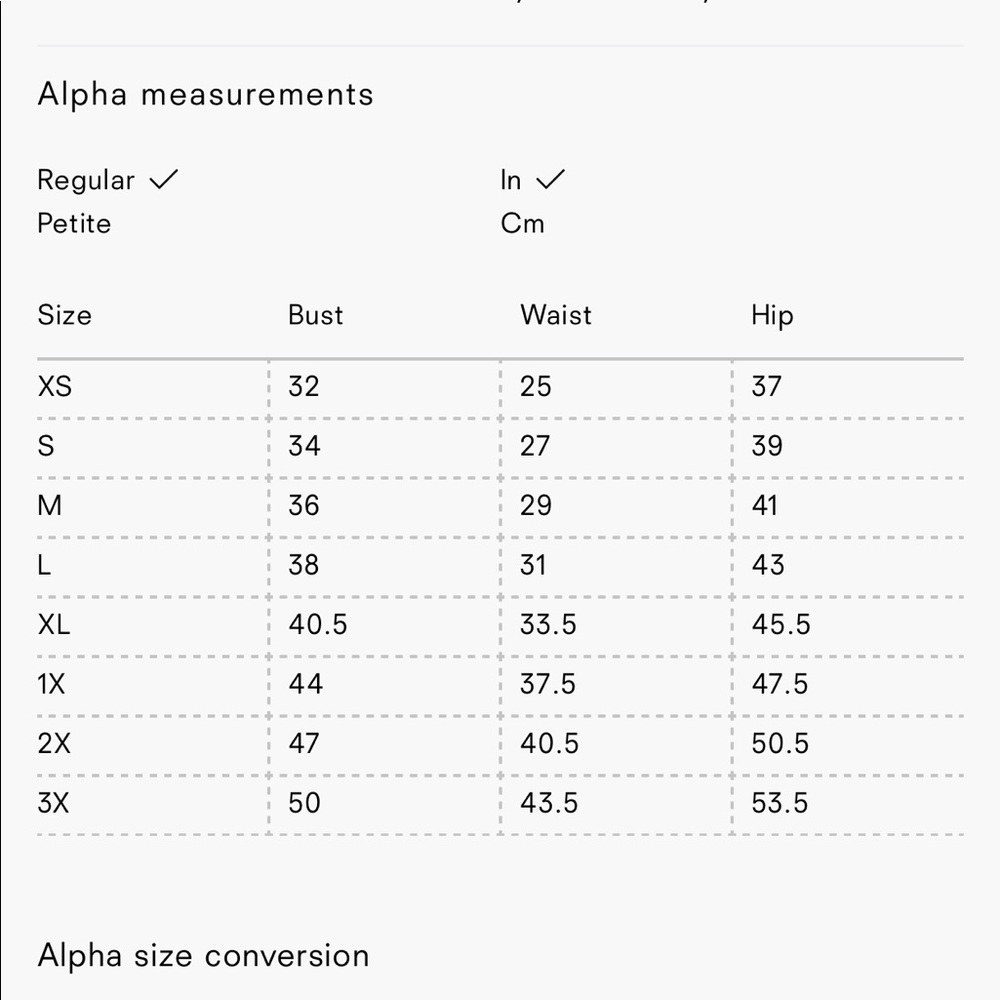Select the XL size row label
The height and width of the screenshot is (1000, 1000).
[x=54, y=624]
